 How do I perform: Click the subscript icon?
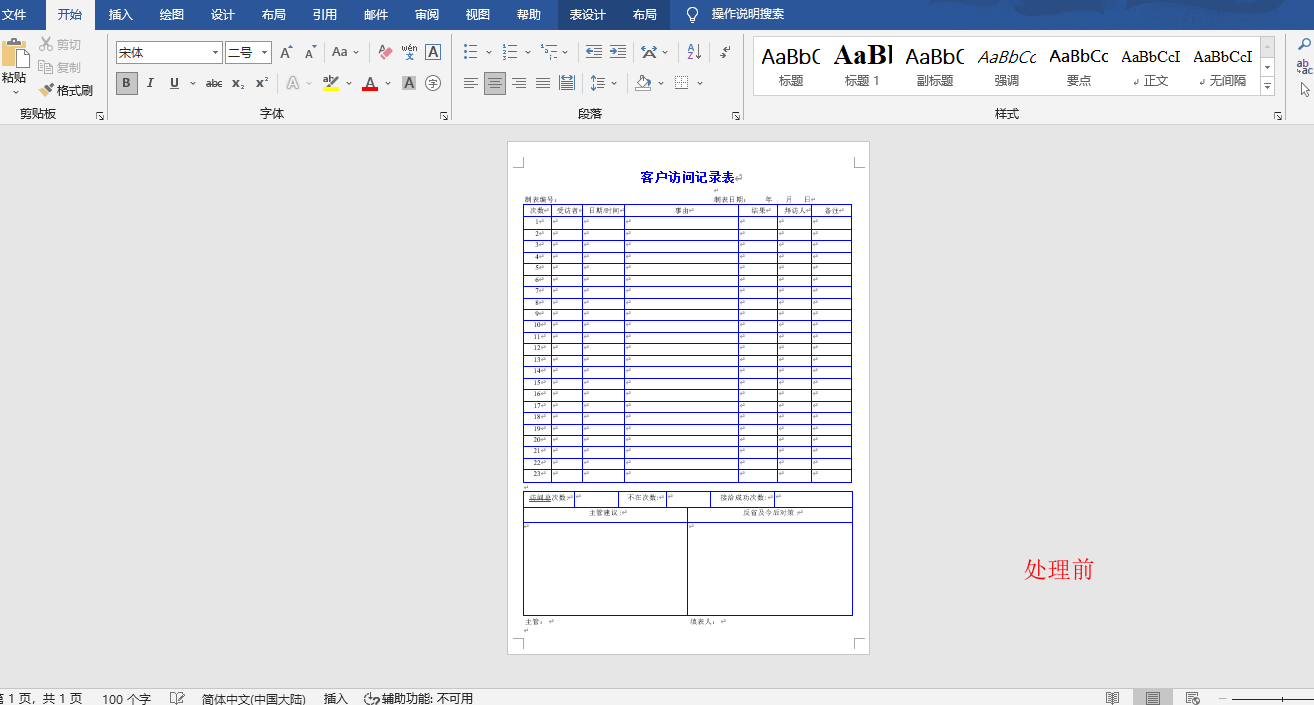click(238, 83)
